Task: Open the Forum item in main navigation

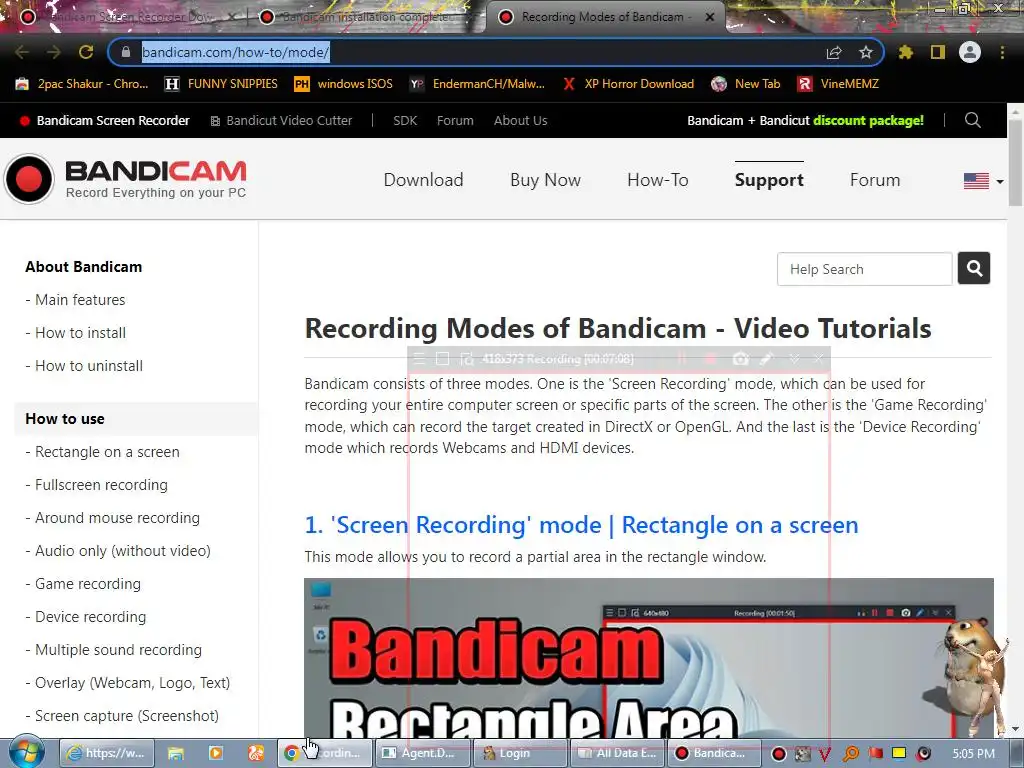Action: [x=875, y=180]
